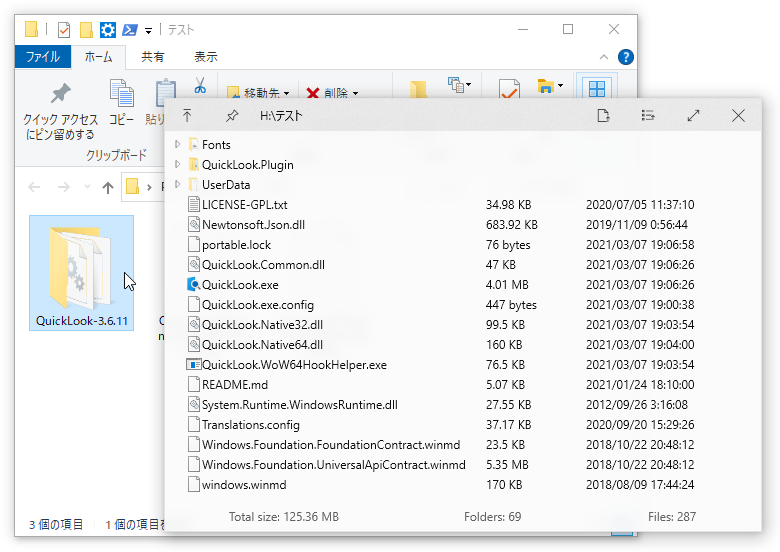Select the QuickLook-3.6.11 folder thumbnail
Screen dimensions: 780x552
tap(82, 273)
